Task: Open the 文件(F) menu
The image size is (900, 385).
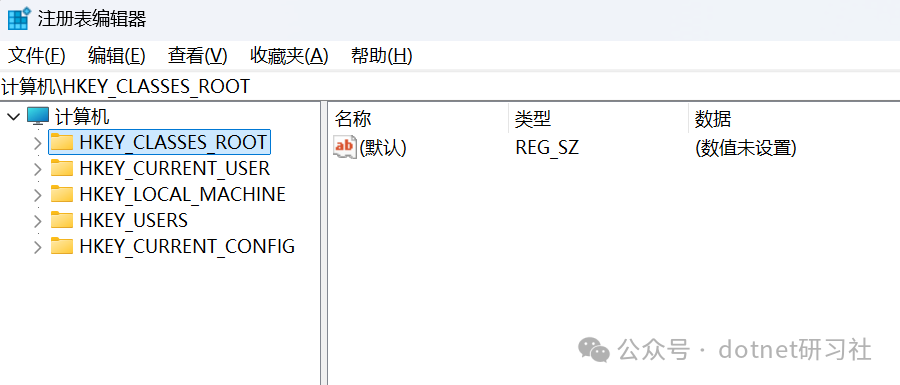Action: point(37,56)
